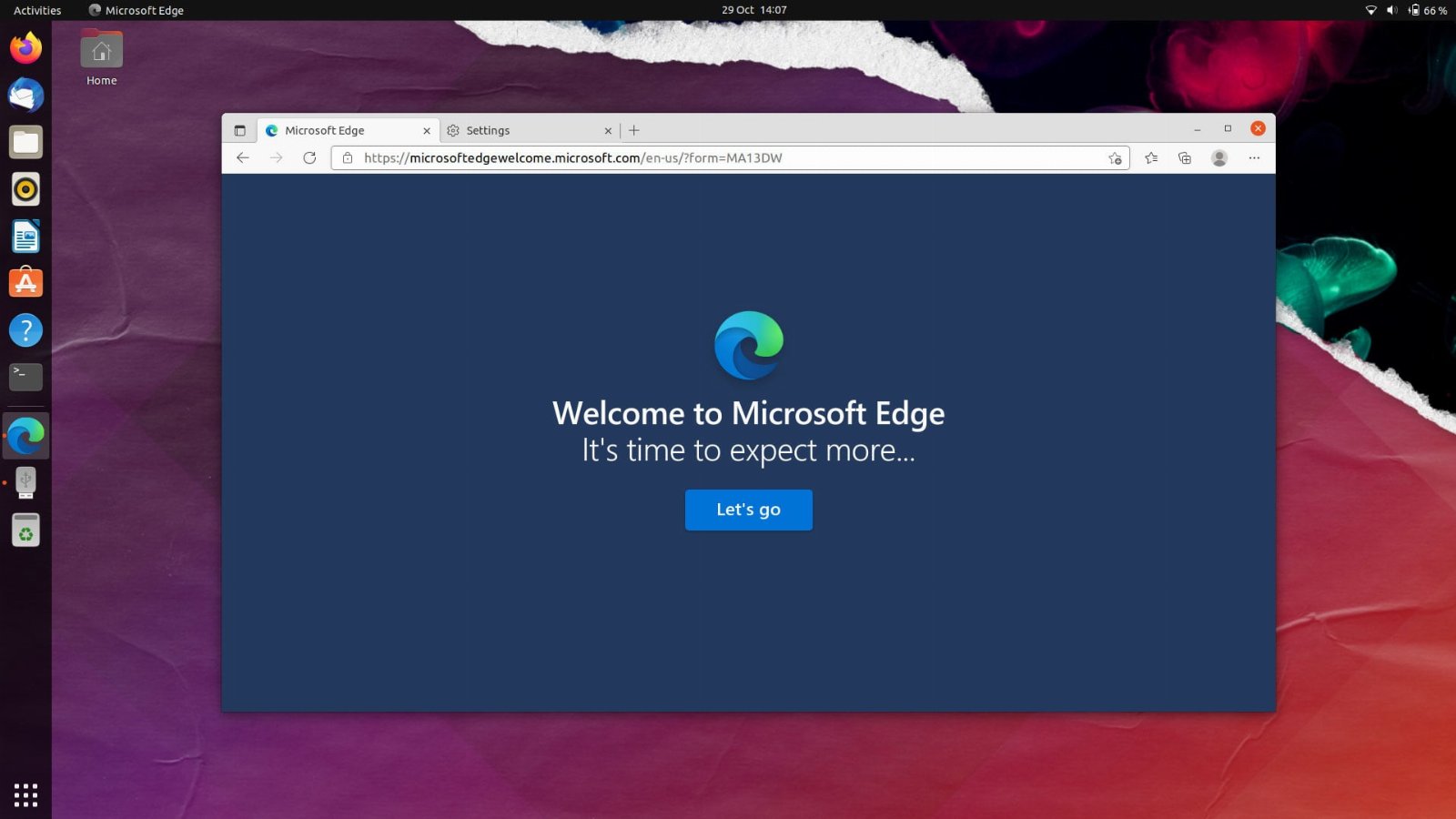The width and height of the screenshot is (1456, 819).
Task: Open the profile avatar menu
Action: click(1219, 157)
